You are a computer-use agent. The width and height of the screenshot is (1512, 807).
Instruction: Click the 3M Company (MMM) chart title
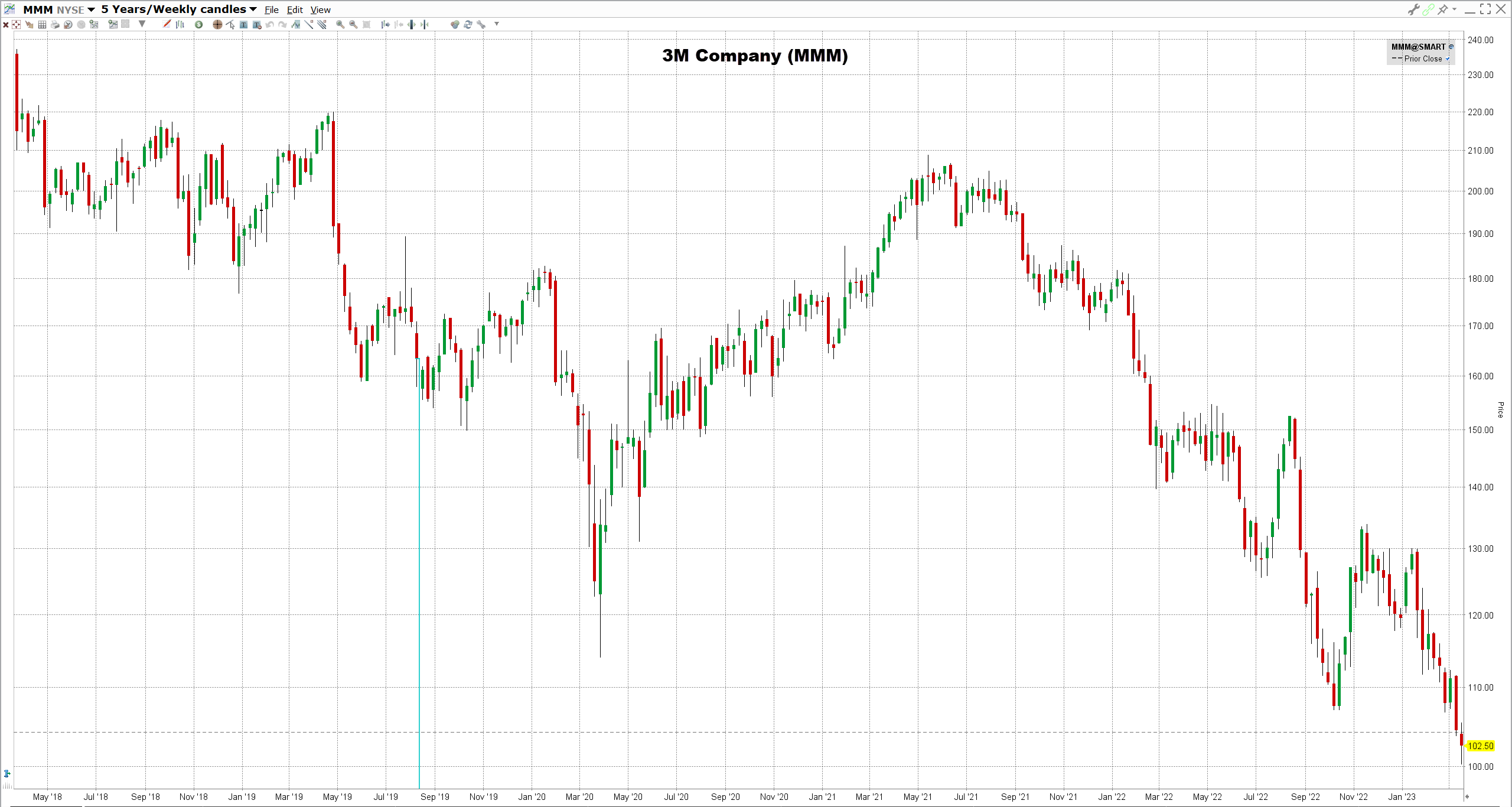tap(755, 56)
